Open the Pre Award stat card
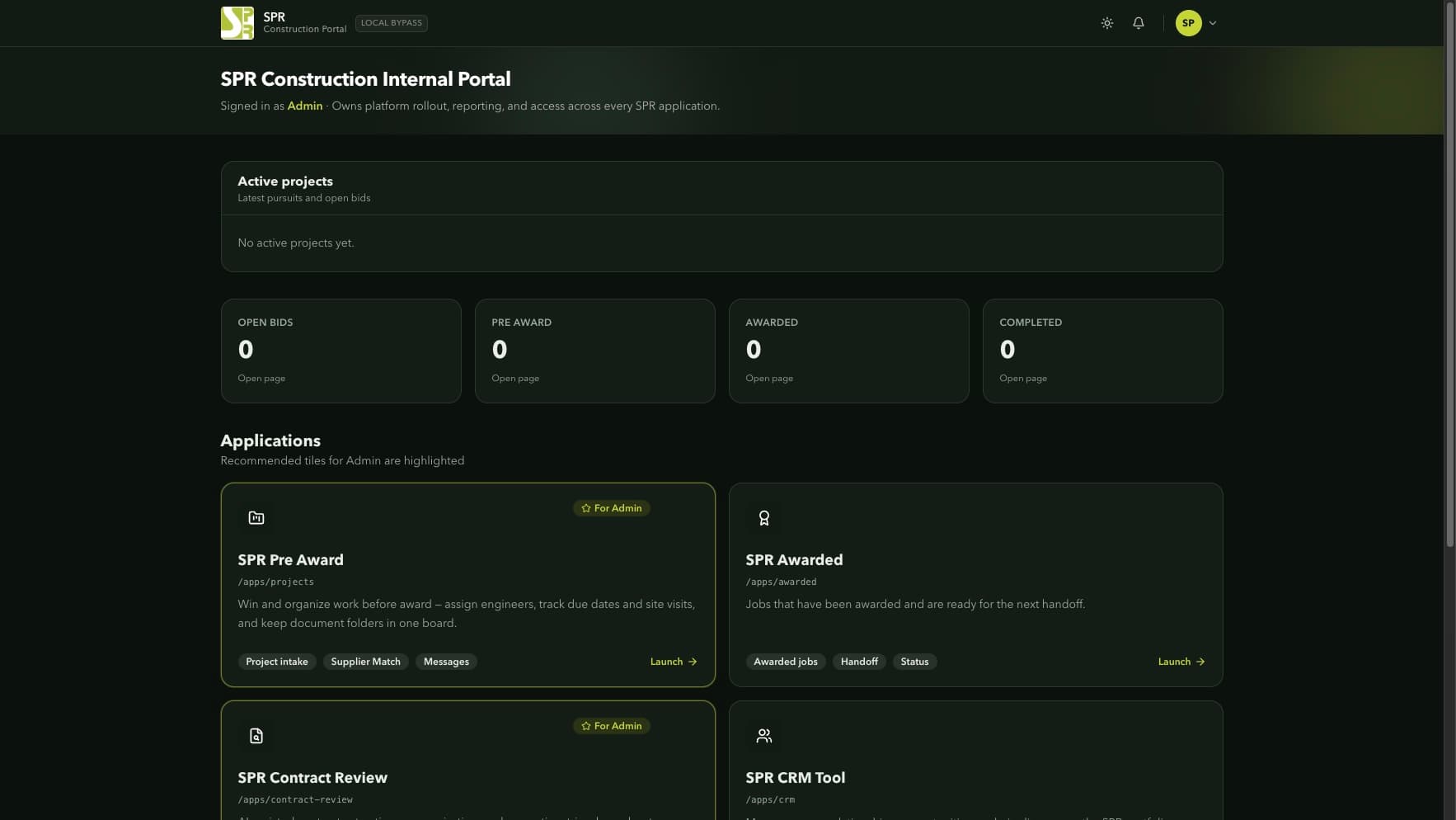1456x820 pixels. 594,351
